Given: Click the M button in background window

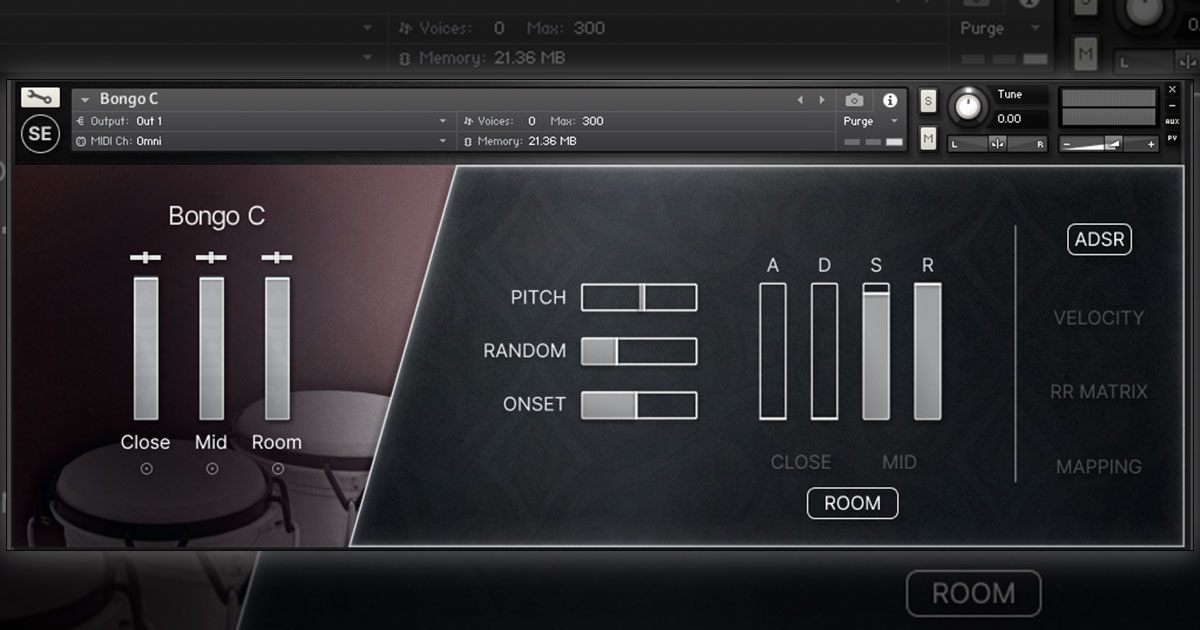Looking at the screenshot, I should (x=1085, y=52).
